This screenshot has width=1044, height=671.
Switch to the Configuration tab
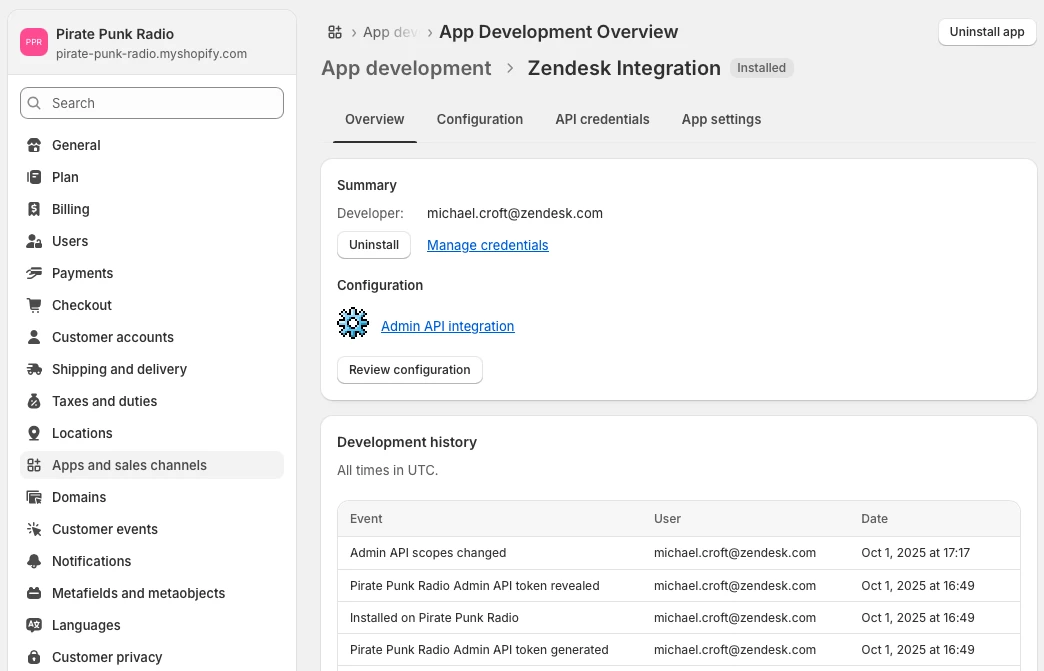click(480, 119)
